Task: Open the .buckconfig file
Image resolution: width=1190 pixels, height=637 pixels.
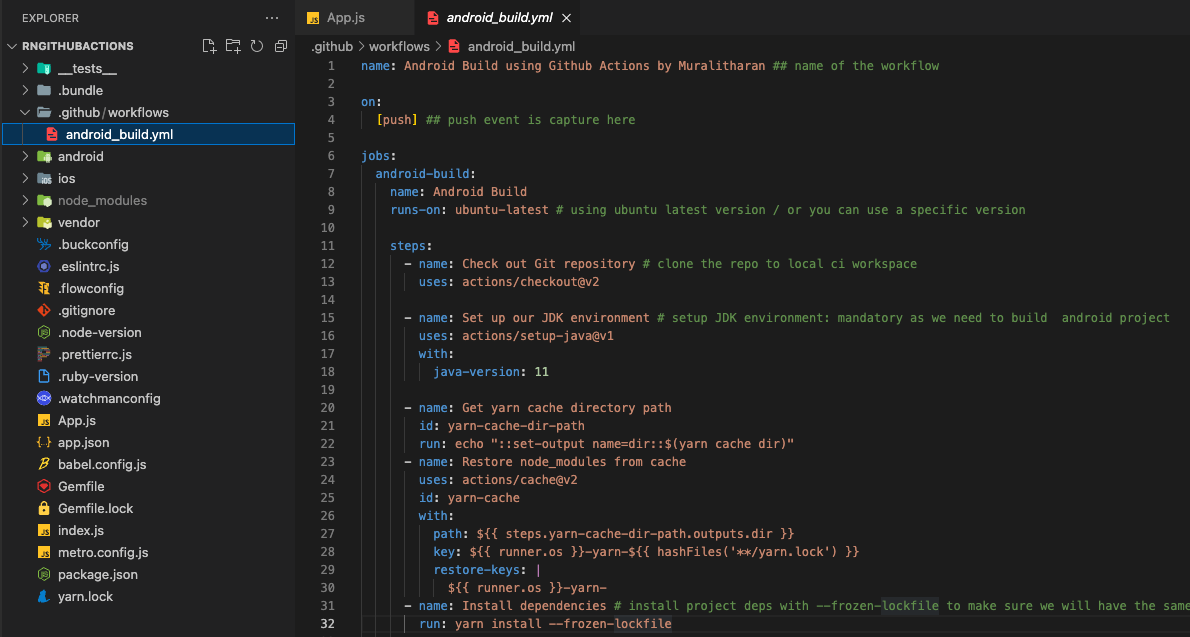Action: pos(149,244)
